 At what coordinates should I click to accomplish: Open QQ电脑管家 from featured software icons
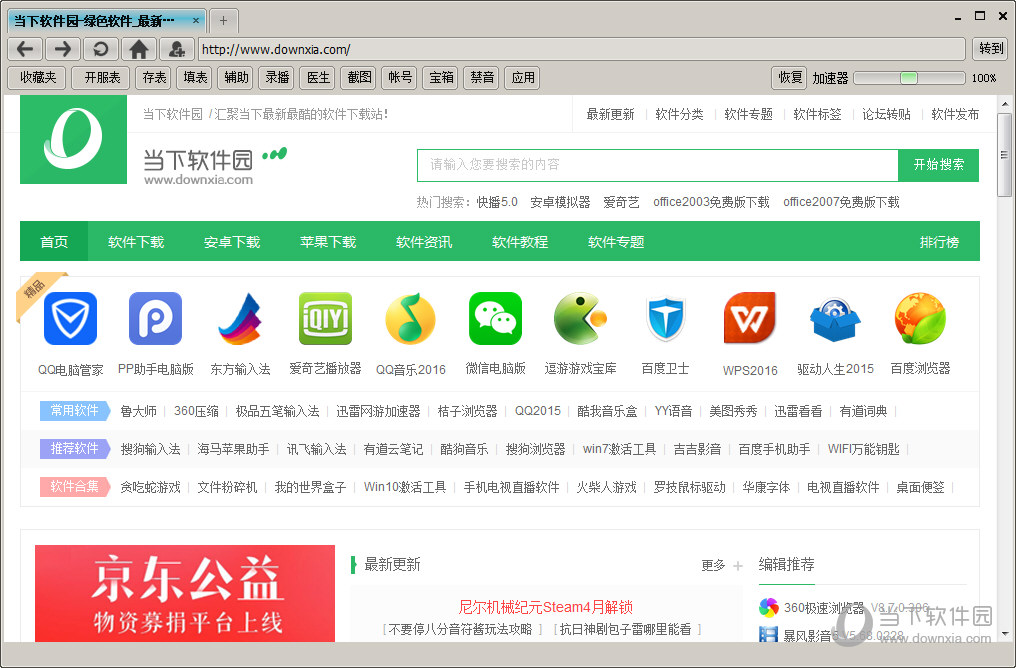click(x=69, y=318)
